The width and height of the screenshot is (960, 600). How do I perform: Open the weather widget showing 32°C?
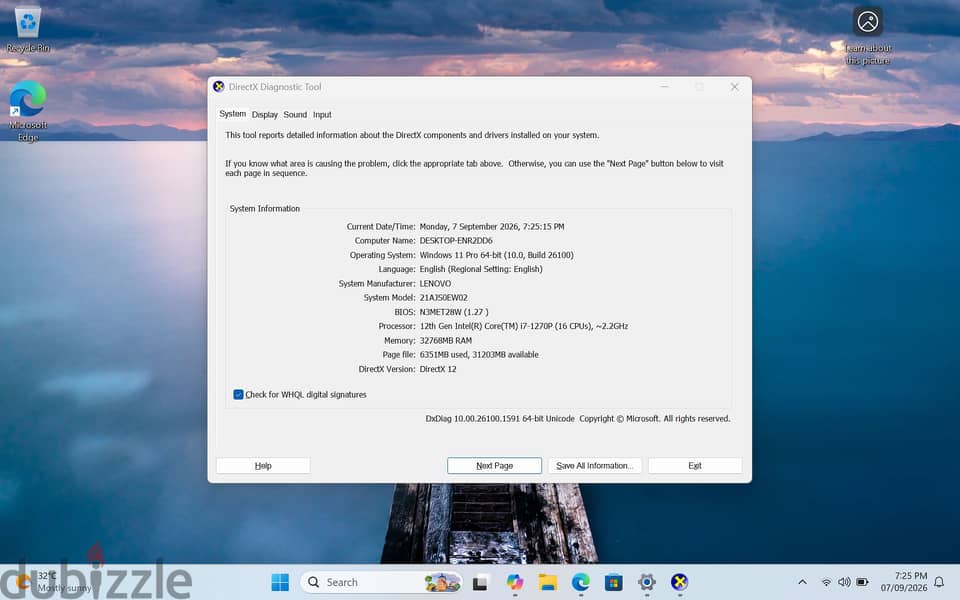tap(55, 582)
